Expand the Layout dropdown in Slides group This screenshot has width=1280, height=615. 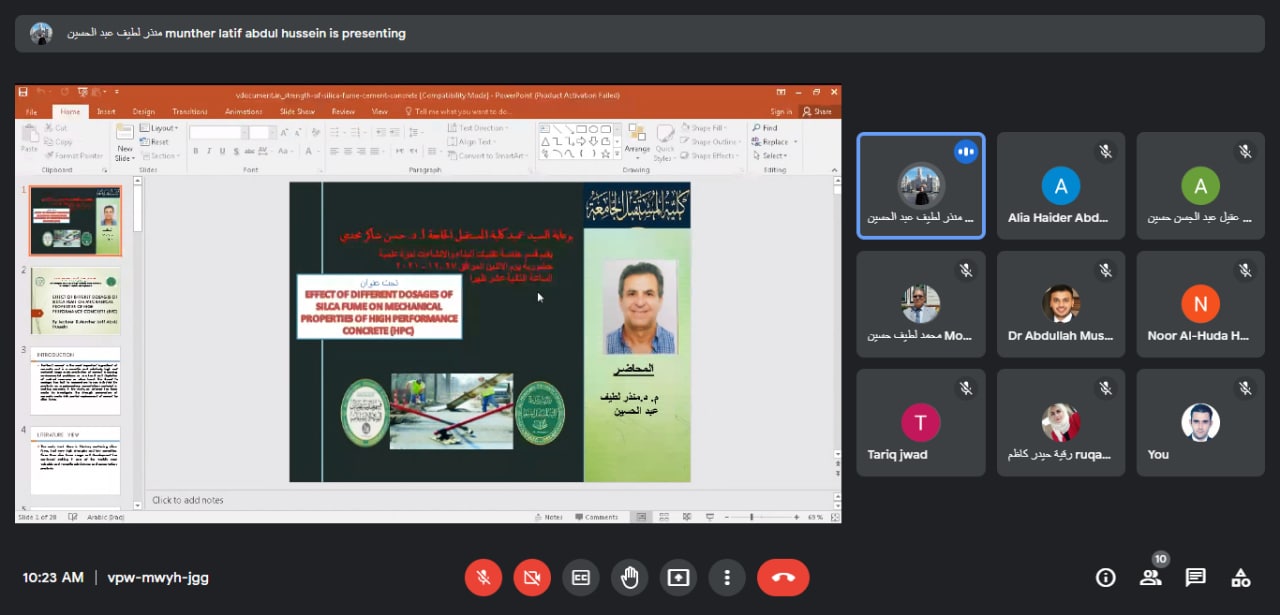[159, 128]
